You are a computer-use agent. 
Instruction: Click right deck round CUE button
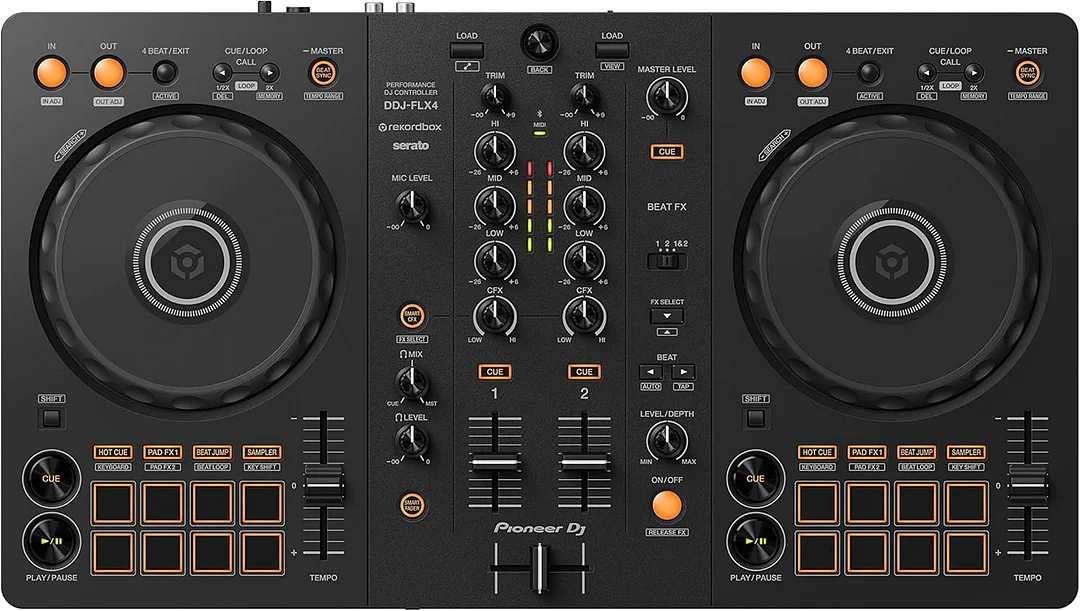click(756, 479)
